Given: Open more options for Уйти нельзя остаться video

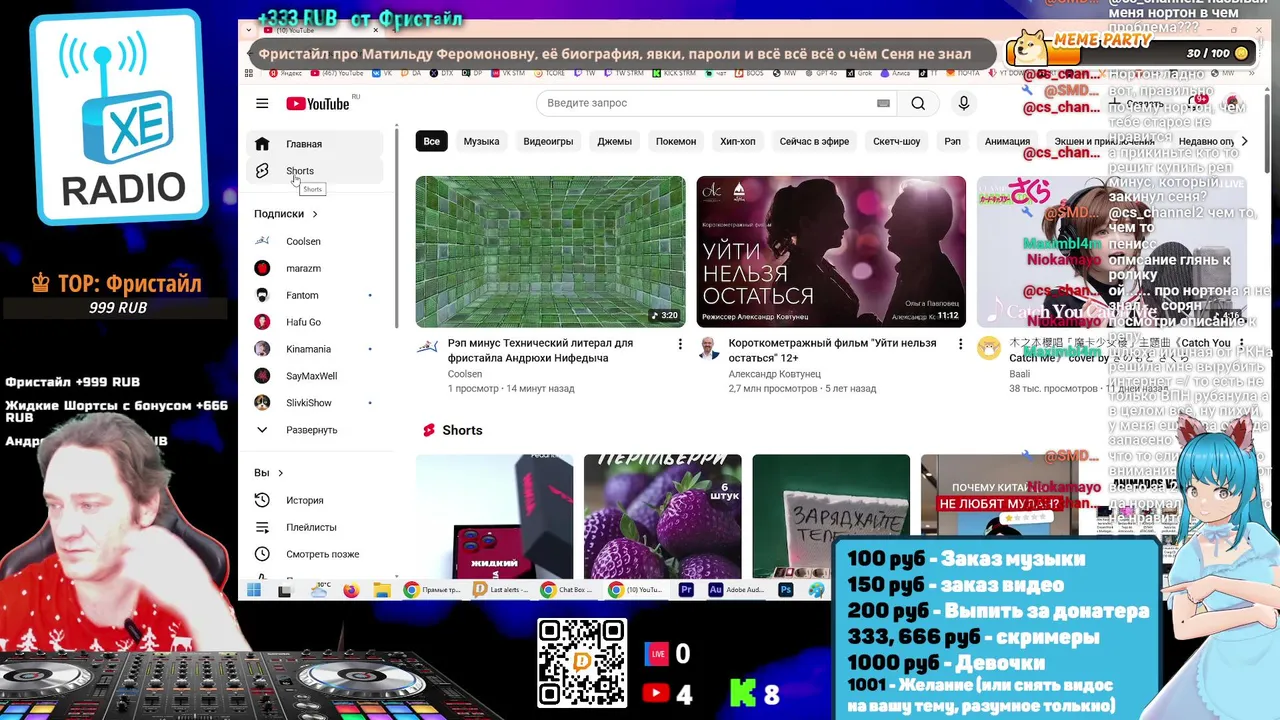Looking at the screenshot, I should 960,344.
